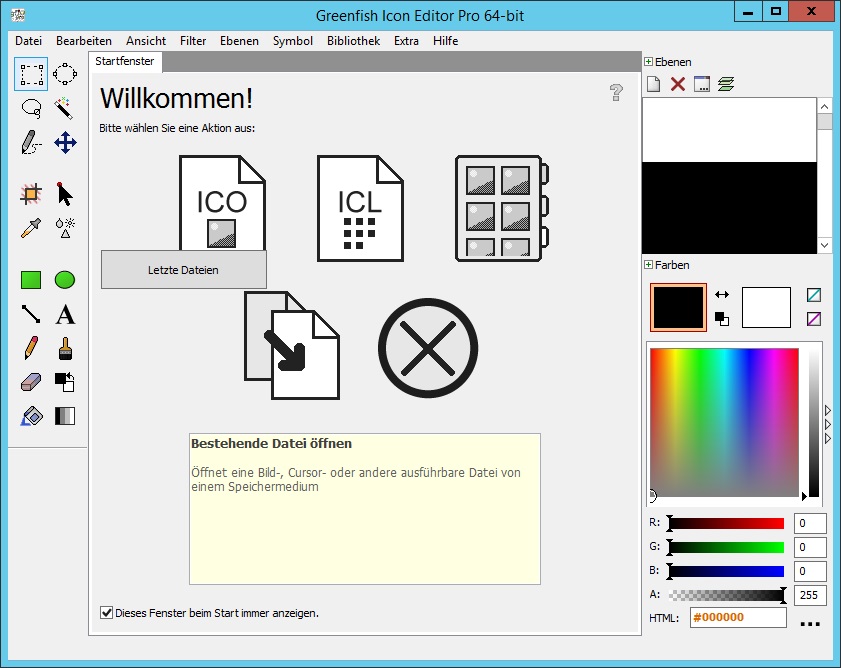Screen dimensions: 841x668
Task: Swap foreground and background colors arrow
Action: 722,295
